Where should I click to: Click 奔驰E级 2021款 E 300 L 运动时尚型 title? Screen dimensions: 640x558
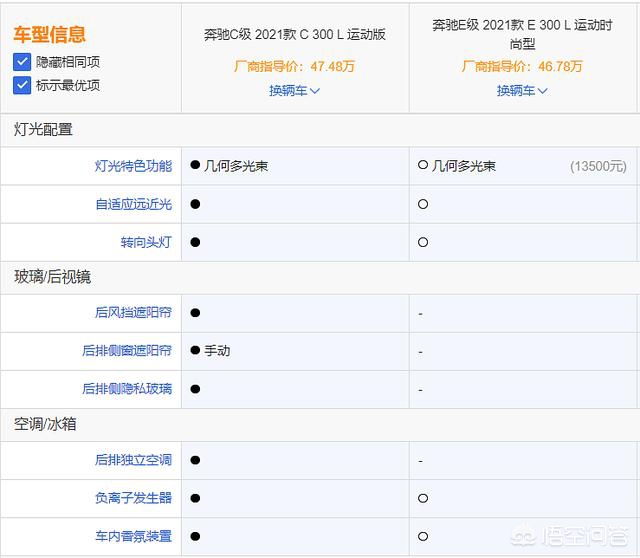tap(522, 34)
